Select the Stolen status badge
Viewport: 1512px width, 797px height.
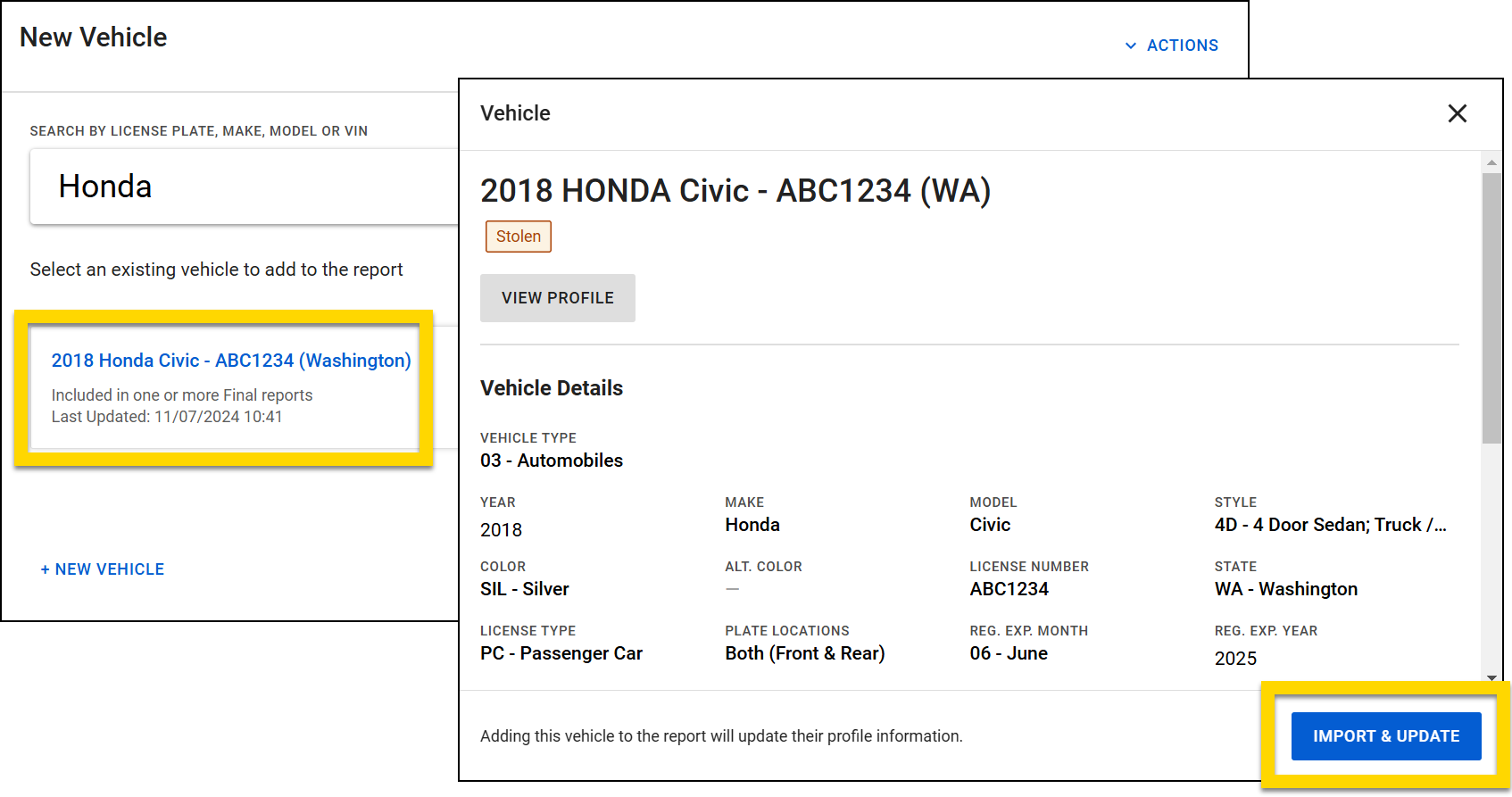tap(518, 236)
